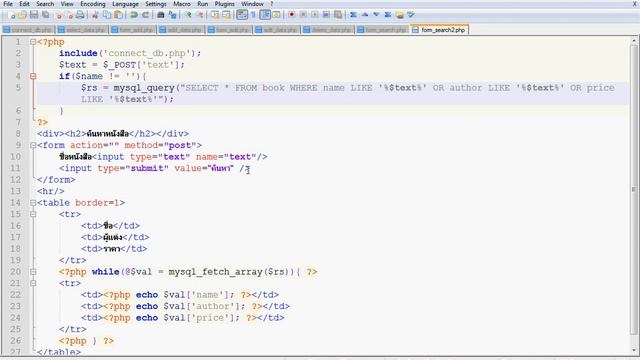
Task: Open the ? help menu
Action: [271, 4]
